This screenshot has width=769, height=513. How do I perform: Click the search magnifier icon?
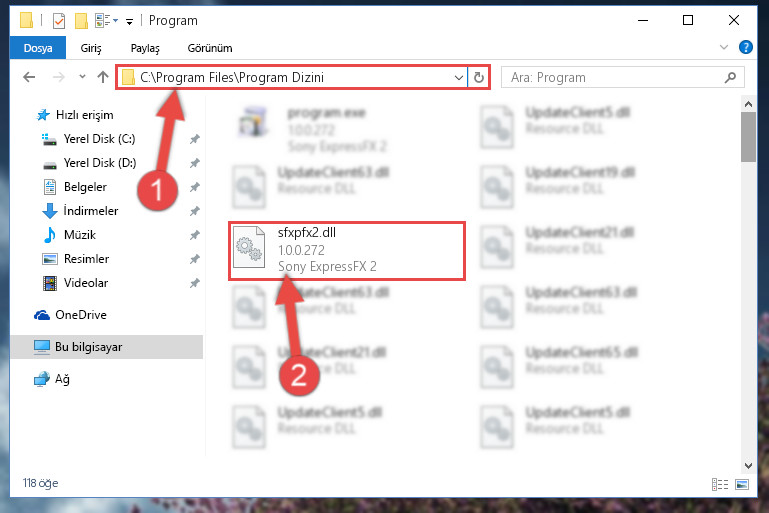[730, 77]
